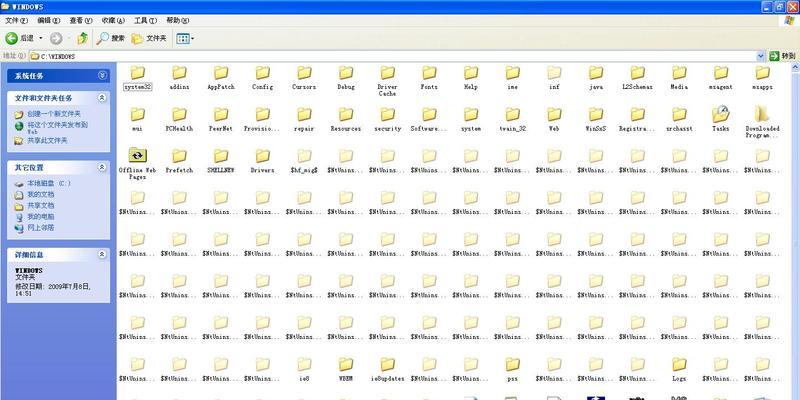The image size is (800, 400).
Task: Select the system32 folder icon
Action: click(x=137, y=72)
